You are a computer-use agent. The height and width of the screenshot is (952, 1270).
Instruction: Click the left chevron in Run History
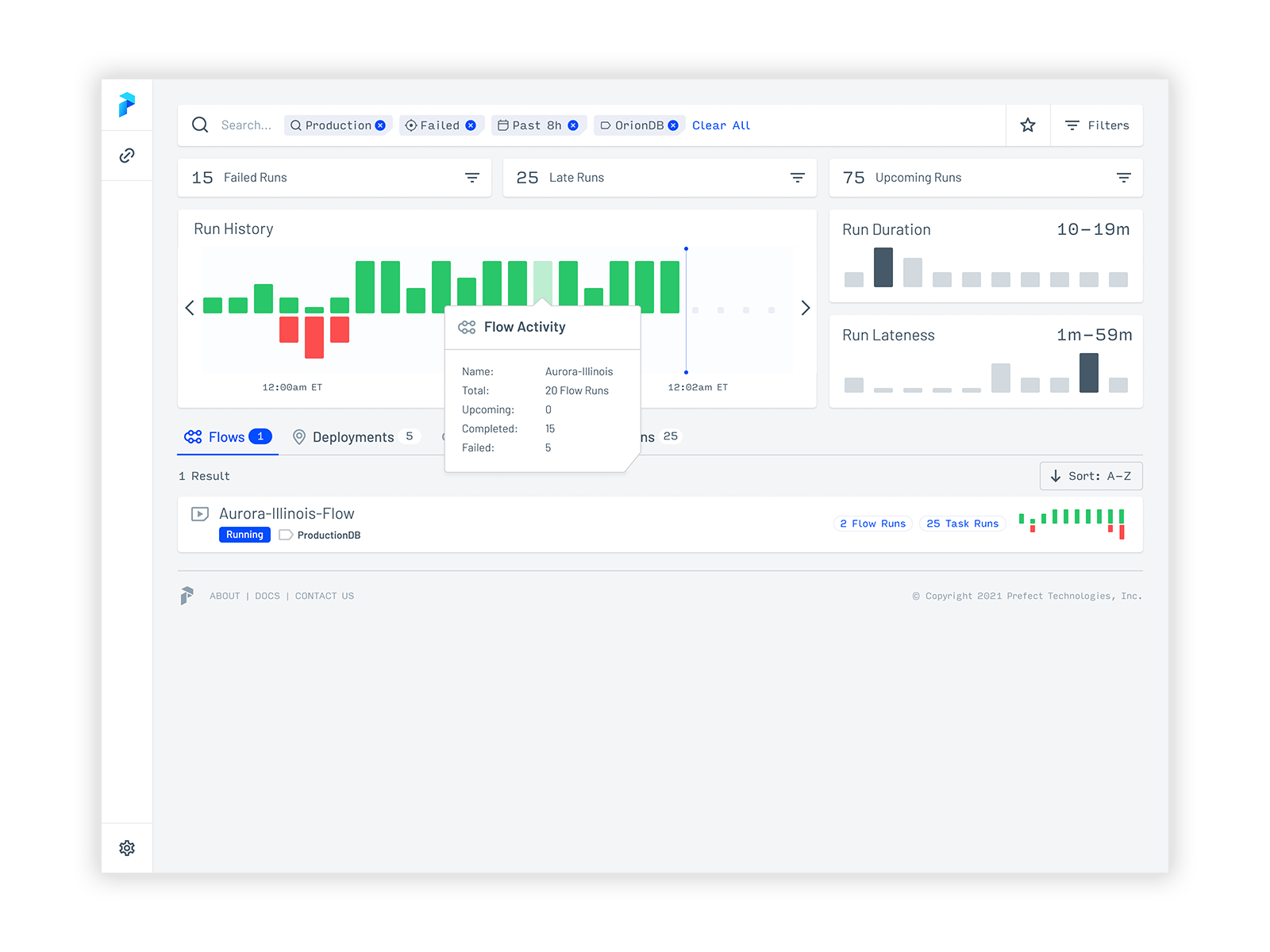190,308
